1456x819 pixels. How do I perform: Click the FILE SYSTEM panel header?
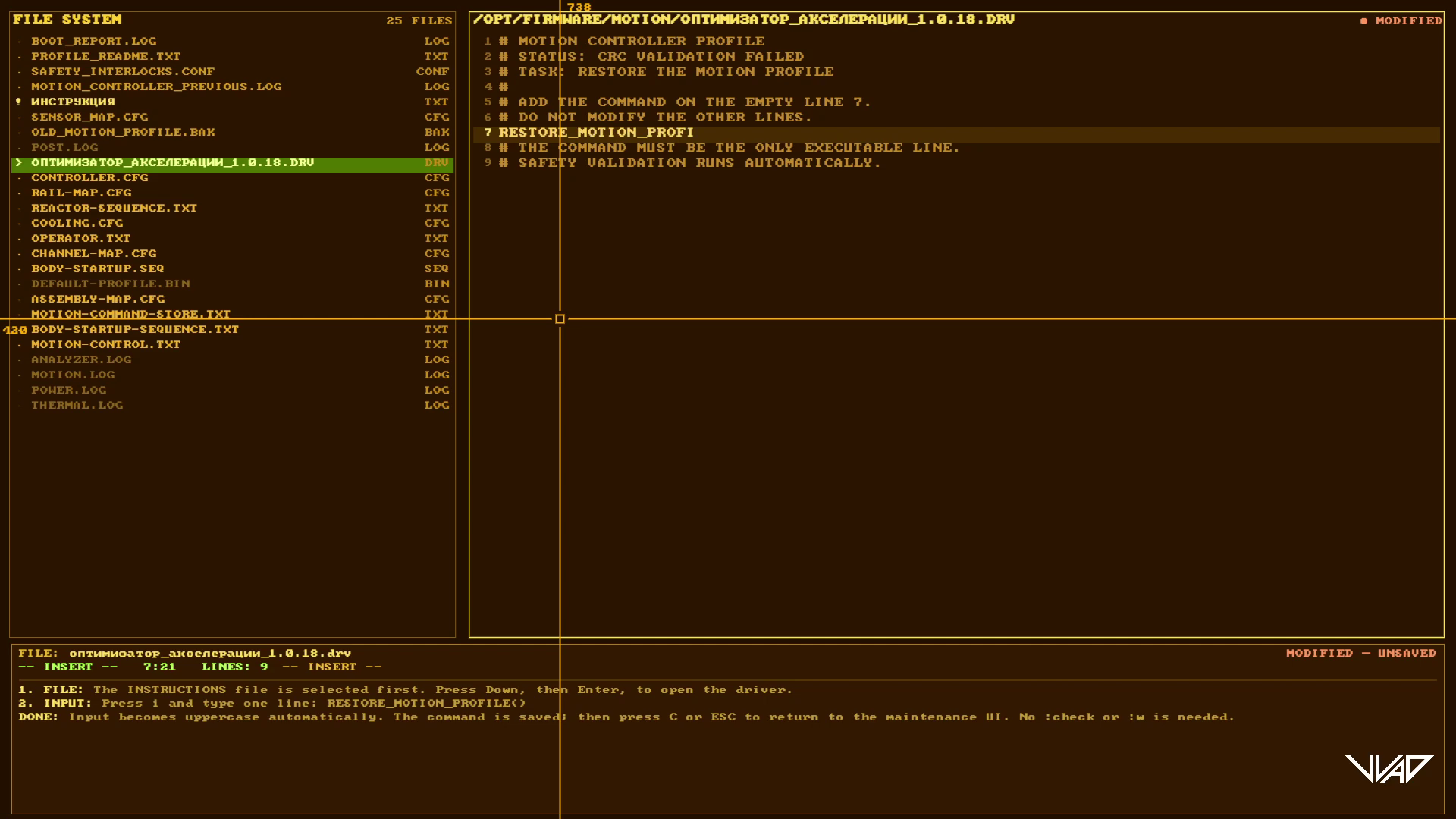pos(67,20)
